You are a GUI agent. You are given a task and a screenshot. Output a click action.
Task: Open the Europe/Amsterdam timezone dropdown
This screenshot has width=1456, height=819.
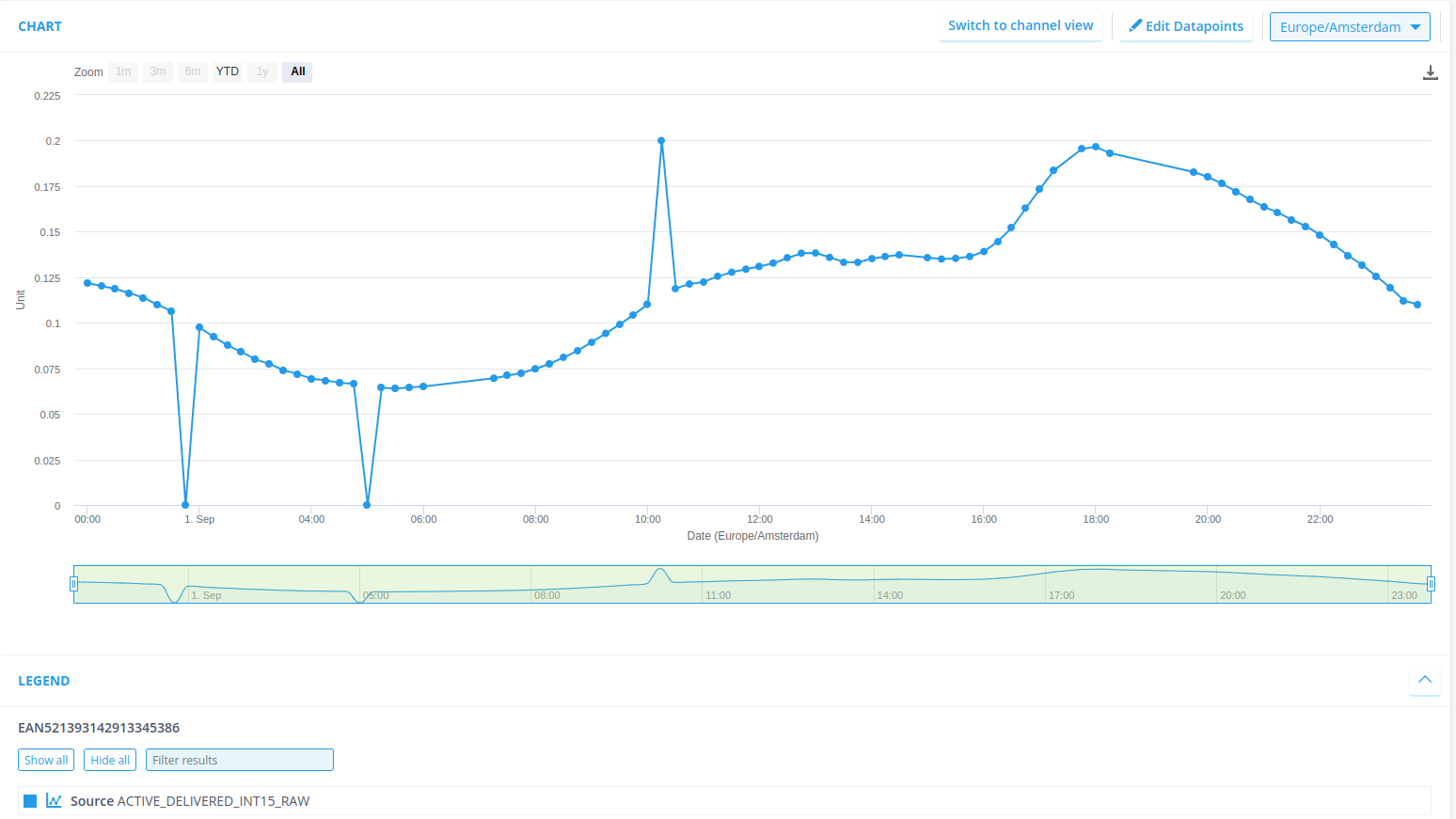point(1349,27)
